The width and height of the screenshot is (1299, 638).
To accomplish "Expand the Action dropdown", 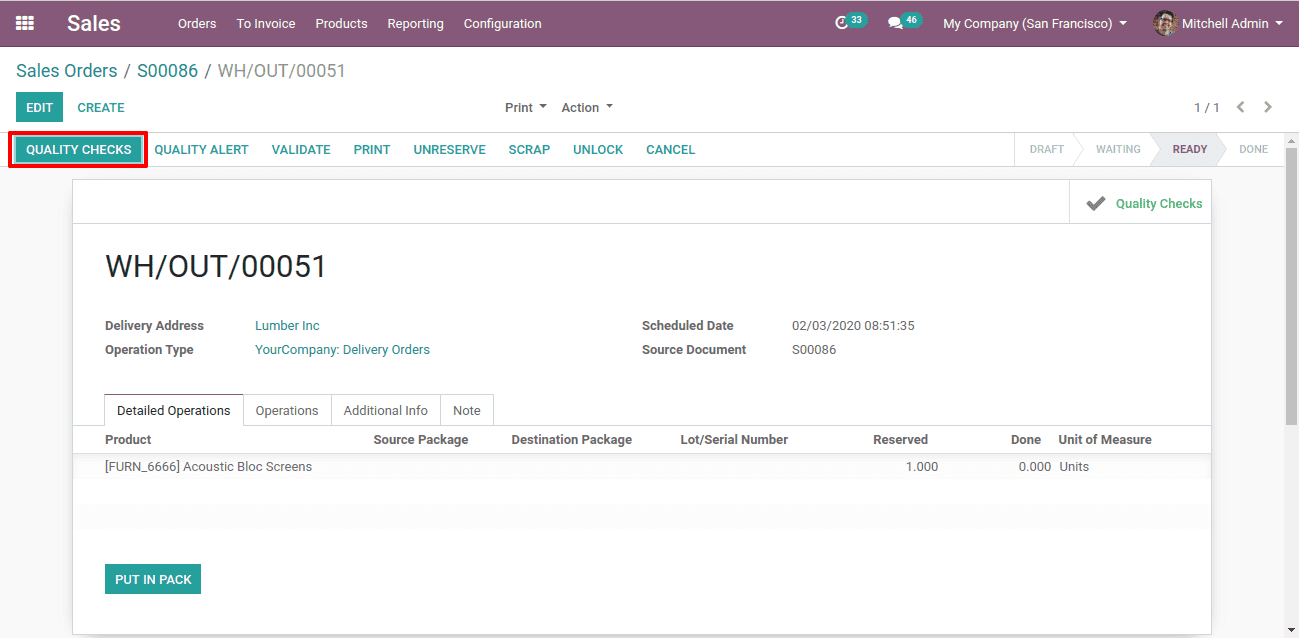I will click(x=587, y=107).
